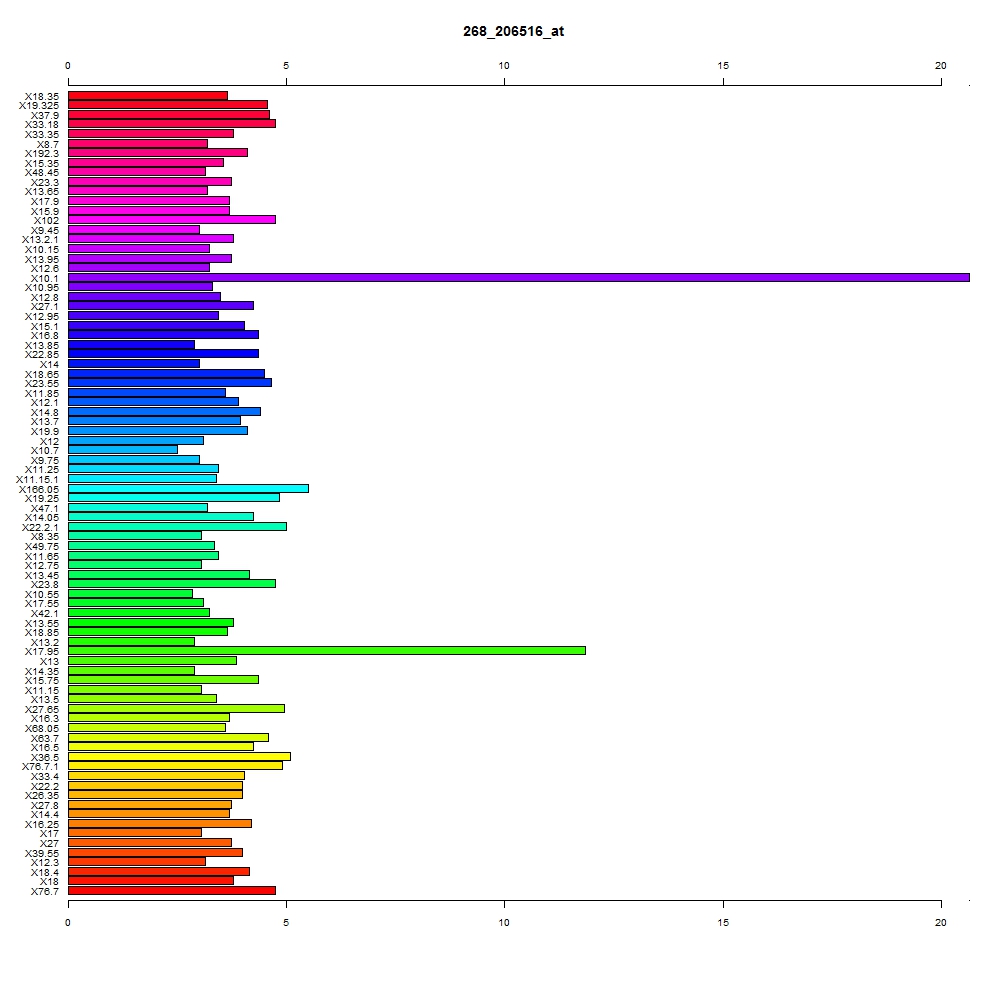Click the long purple X10.1 bar
The image size is (1000, 1000).
click(x=518, y=277)
